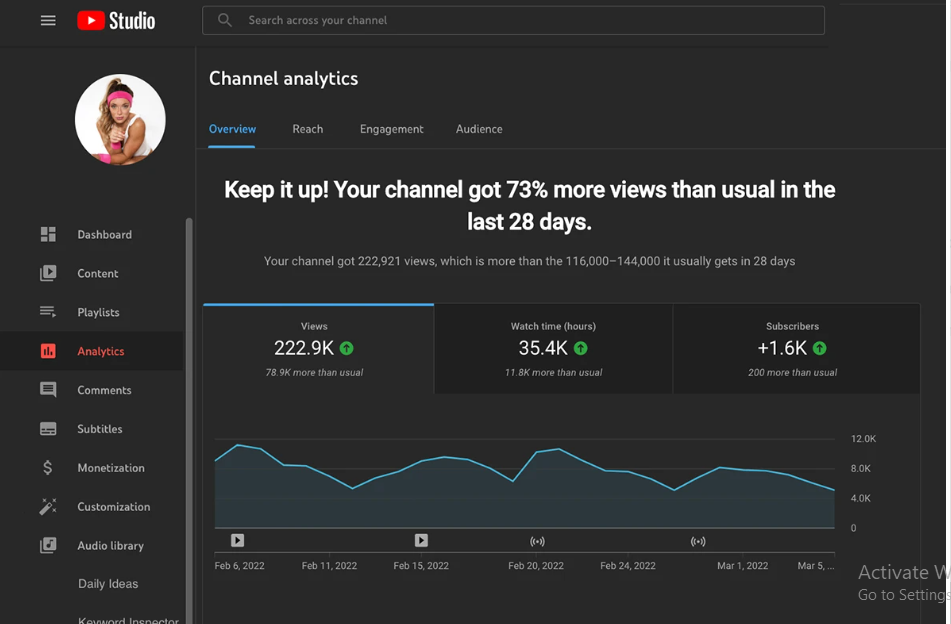The height and width of the screenshot is (624, 951).
Task: Open the Playlists section
Action: coord(99,312)
